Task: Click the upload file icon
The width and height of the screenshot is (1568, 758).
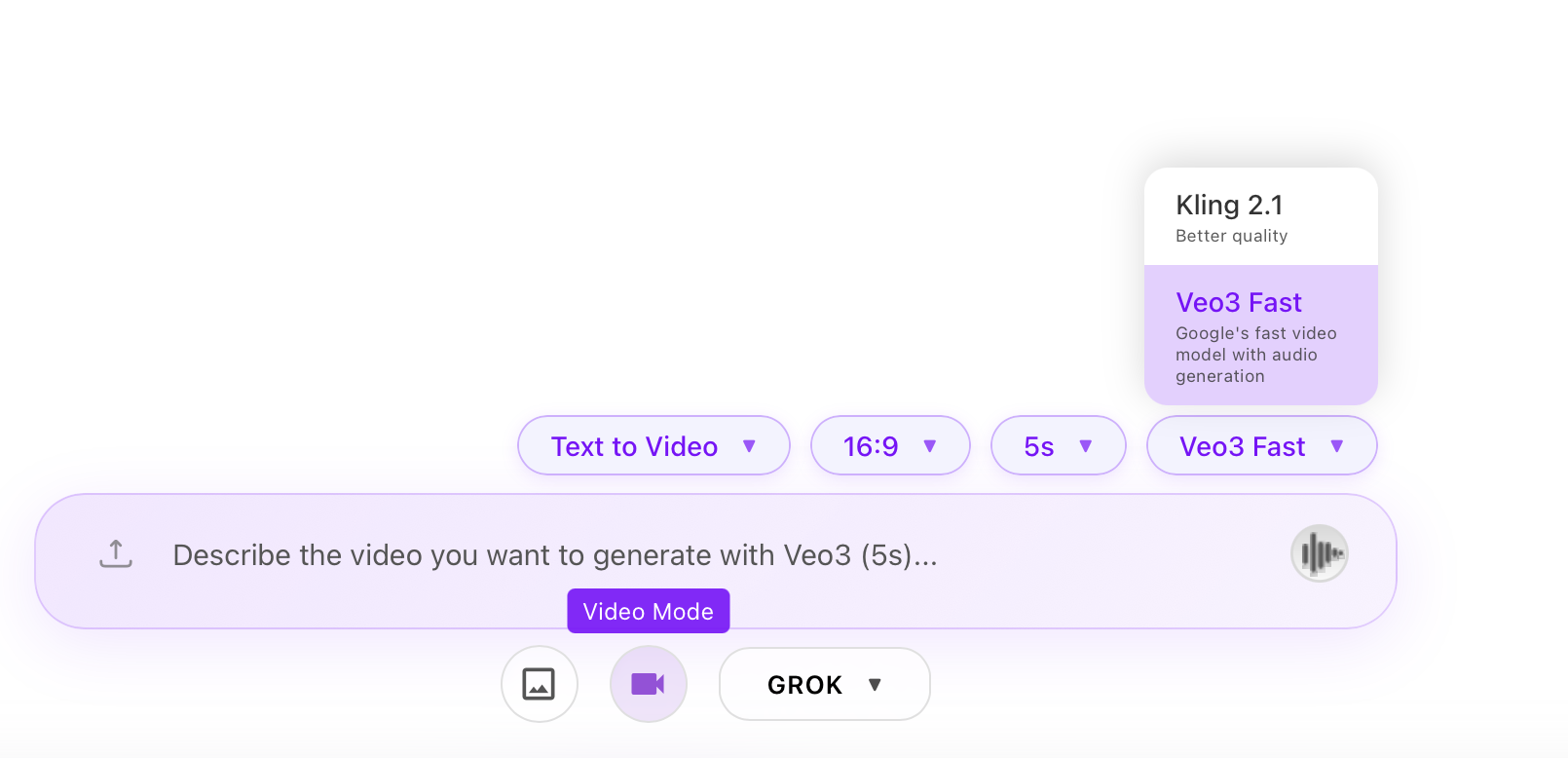Action: pyautogui.click(x=116, y=554)
